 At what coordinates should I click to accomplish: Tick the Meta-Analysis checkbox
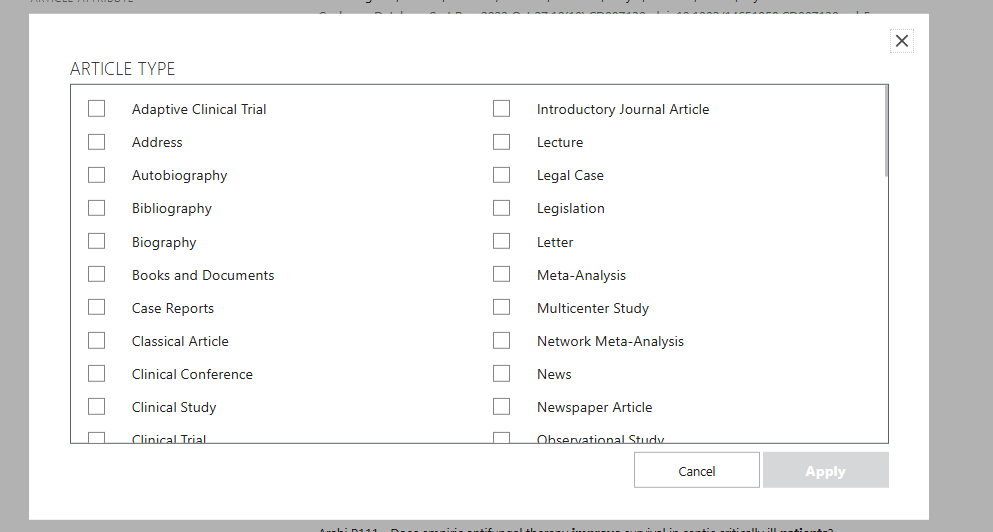(x=502, y=275)
